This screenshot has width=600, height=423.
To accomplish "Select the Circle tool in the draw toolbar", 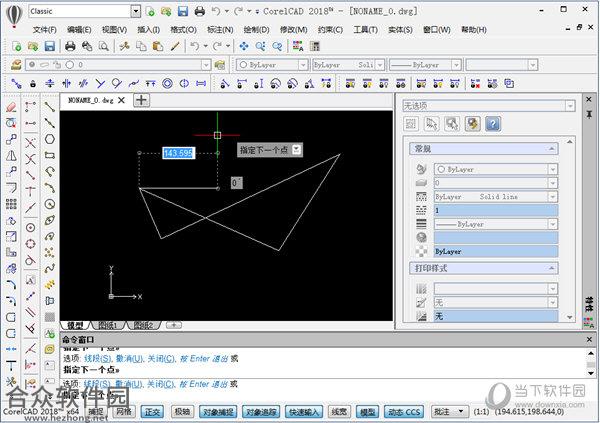I will pyautogui.click(x=50, y=204).
